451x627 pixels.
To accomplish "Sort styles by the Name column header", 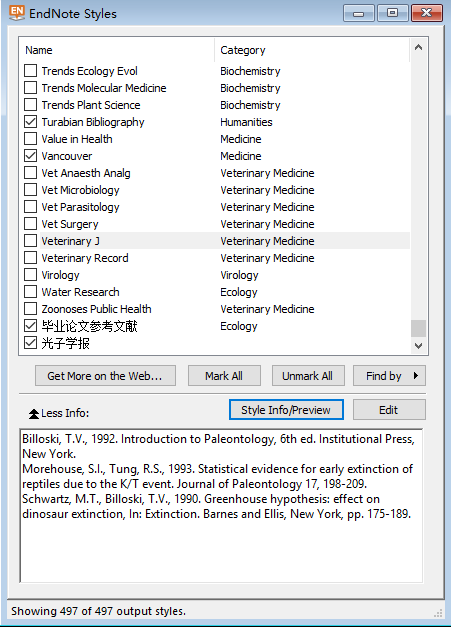I will coord(117,50).
